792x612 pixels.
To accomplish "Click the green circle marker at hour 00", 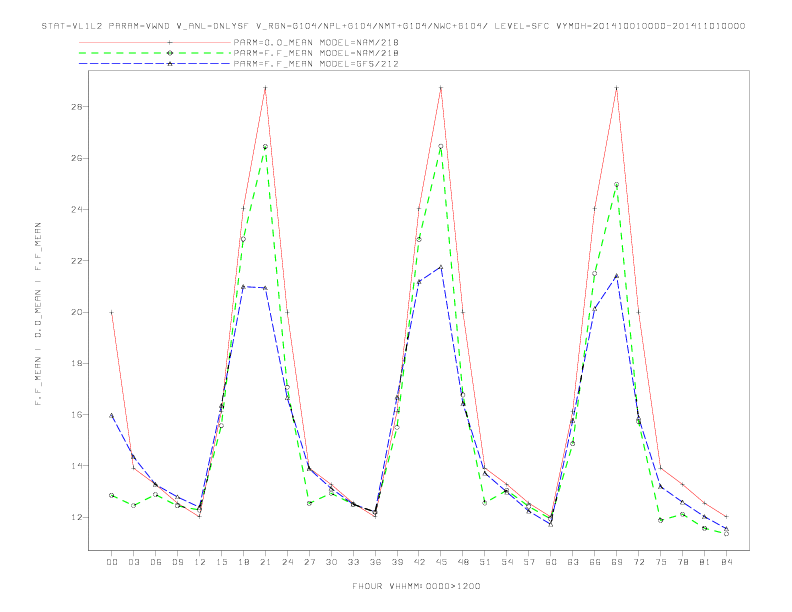I will click(x=112, y=495).
